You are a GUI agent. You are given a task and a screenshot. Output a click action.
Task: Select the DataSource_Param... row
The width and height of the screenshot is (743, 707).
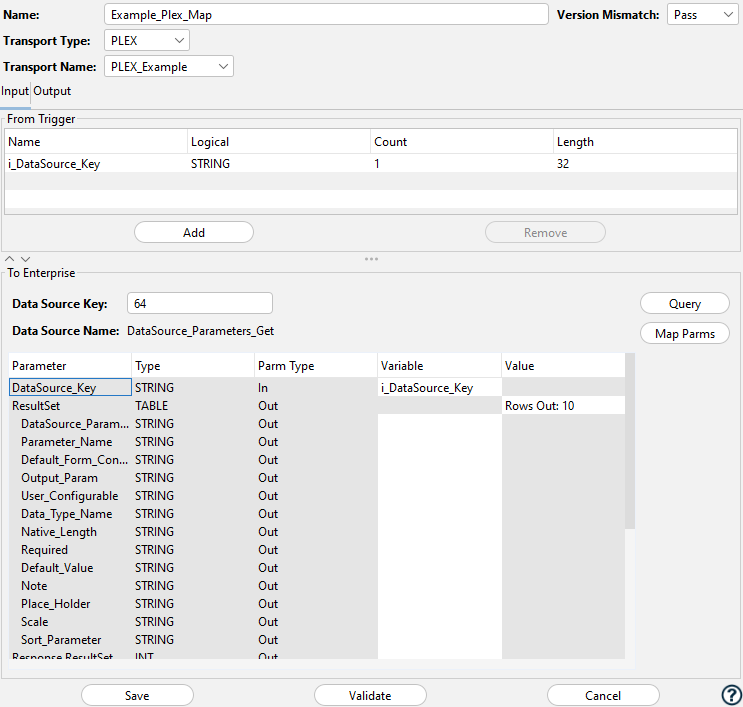click(x=317, y=423)
